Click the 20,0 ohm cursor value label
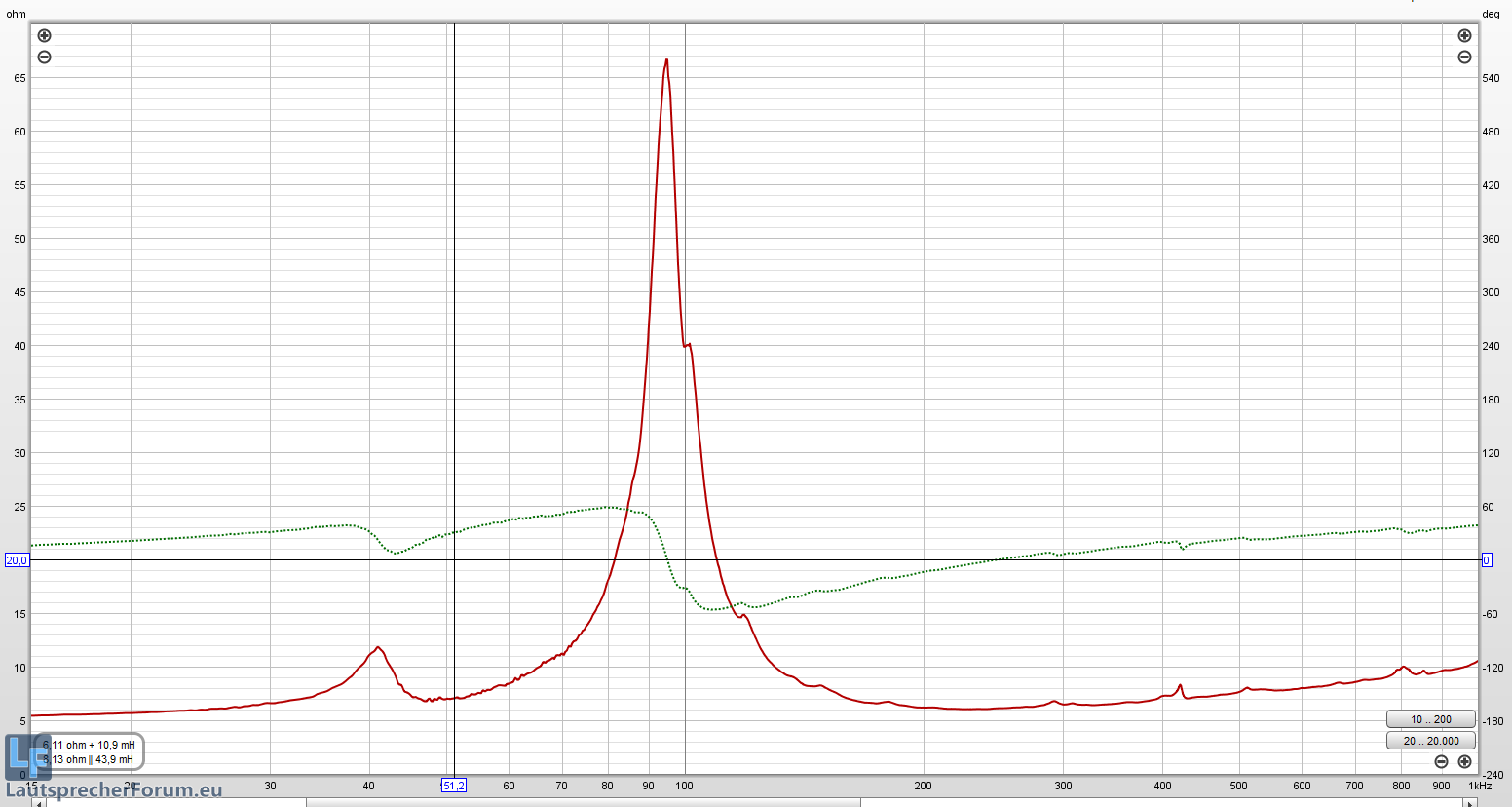Viewport: 1512px width, 807px height. (x=17, y=560)
